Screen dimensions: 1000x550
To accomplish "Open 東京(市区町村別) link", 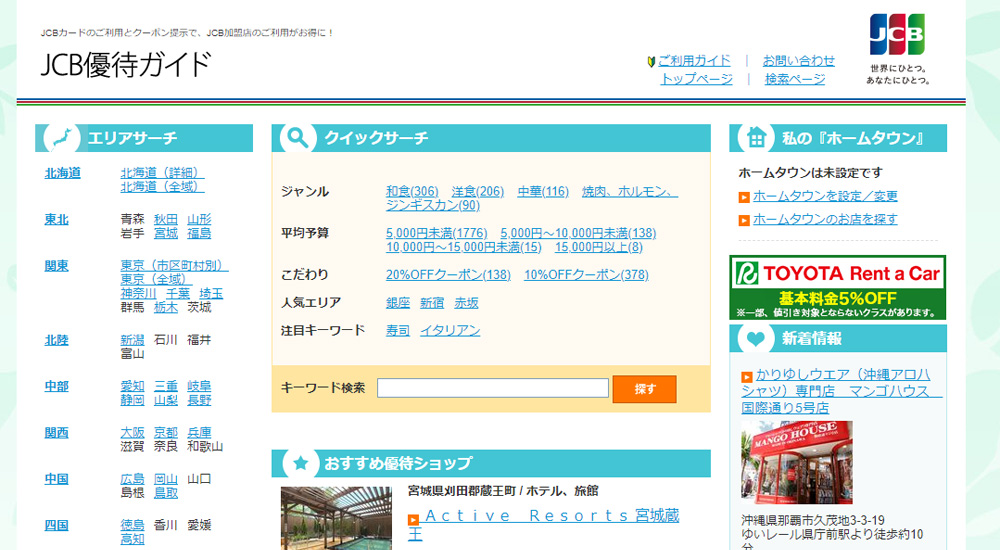I will [x=174, y=265].
